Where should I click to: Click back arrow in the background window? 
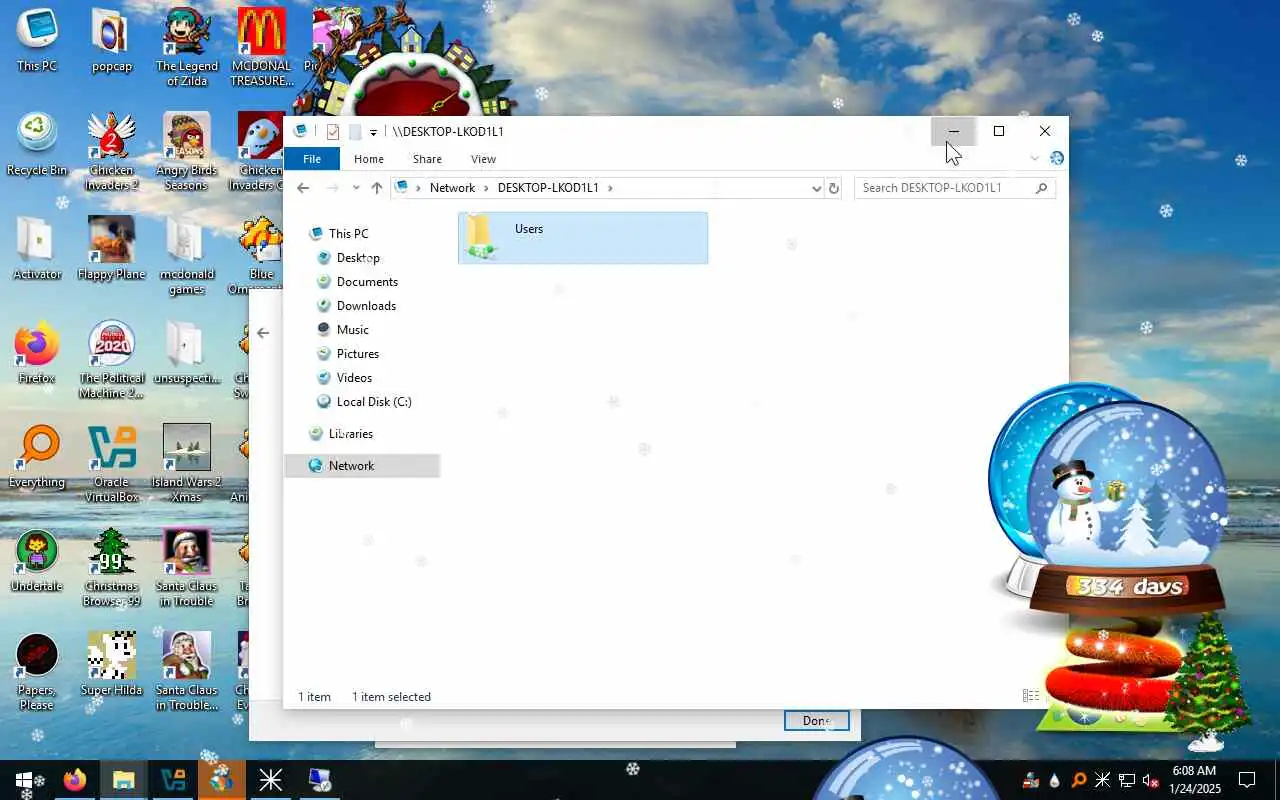(263, 333)
